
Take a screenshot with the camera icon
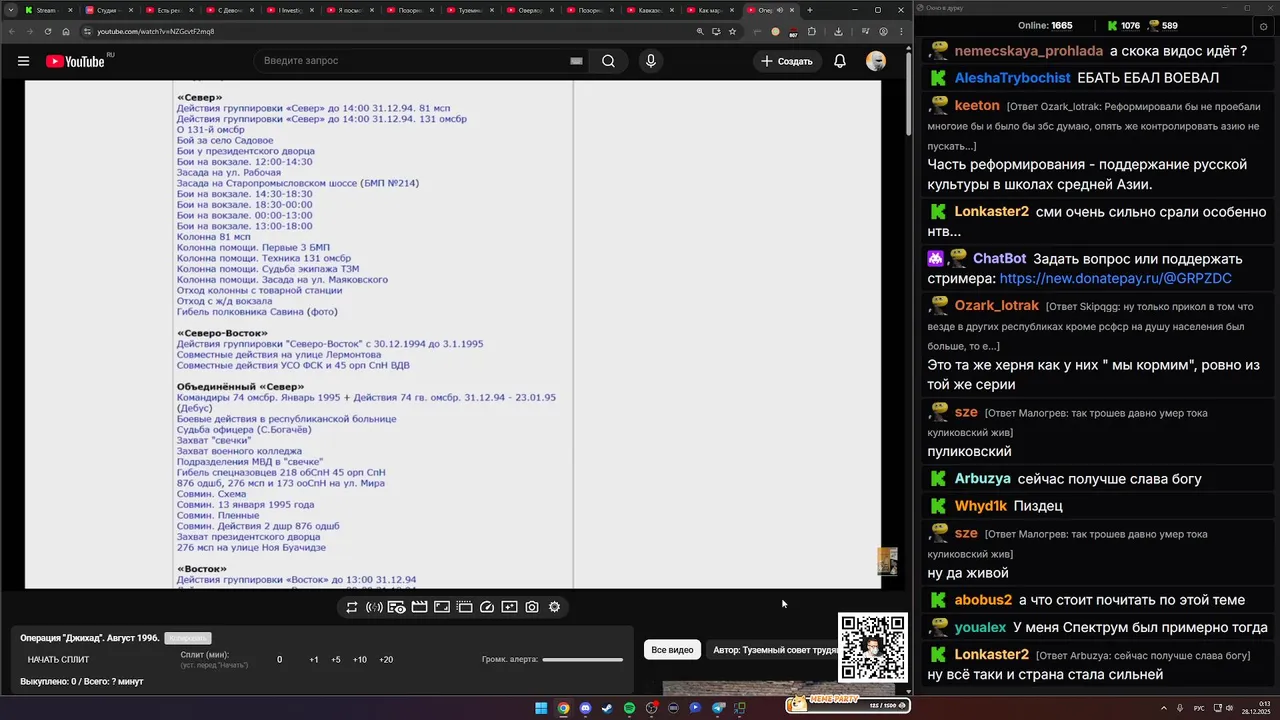click(x=532, y=607)
